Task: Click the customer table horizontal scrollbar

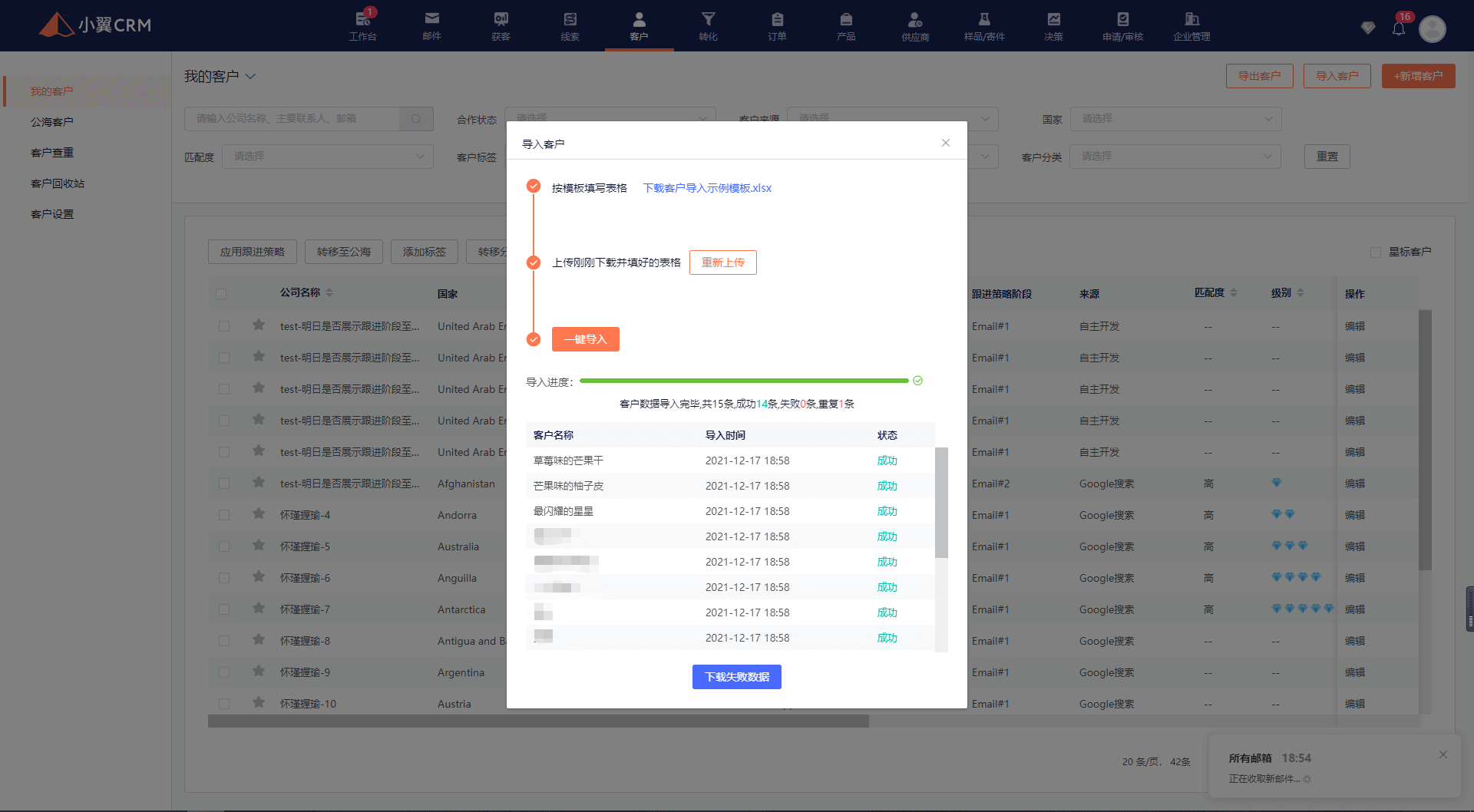Action: pyautogui.click(x=538, y=721)
